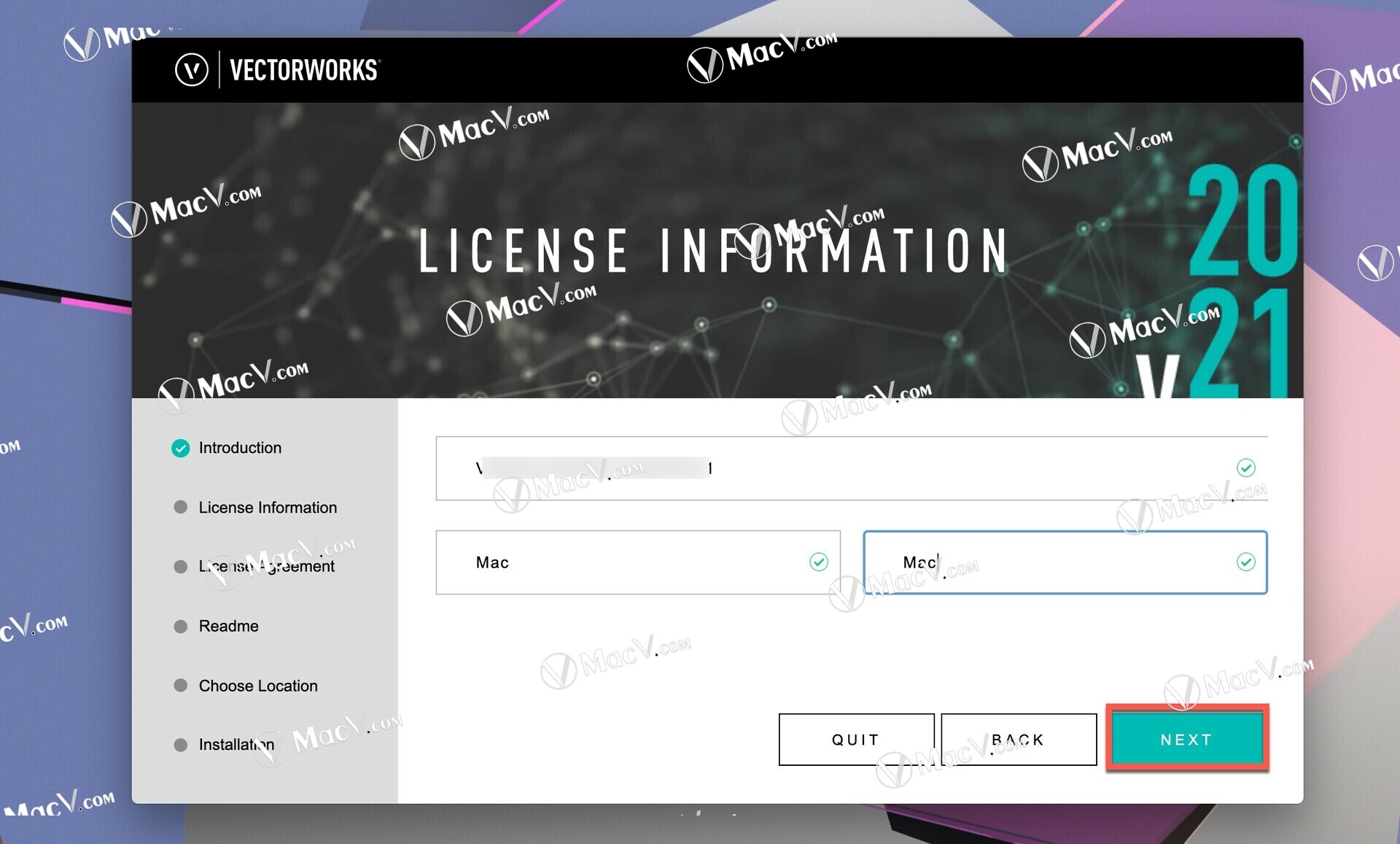
Task: Click the serial number input field
Action: 852,468
